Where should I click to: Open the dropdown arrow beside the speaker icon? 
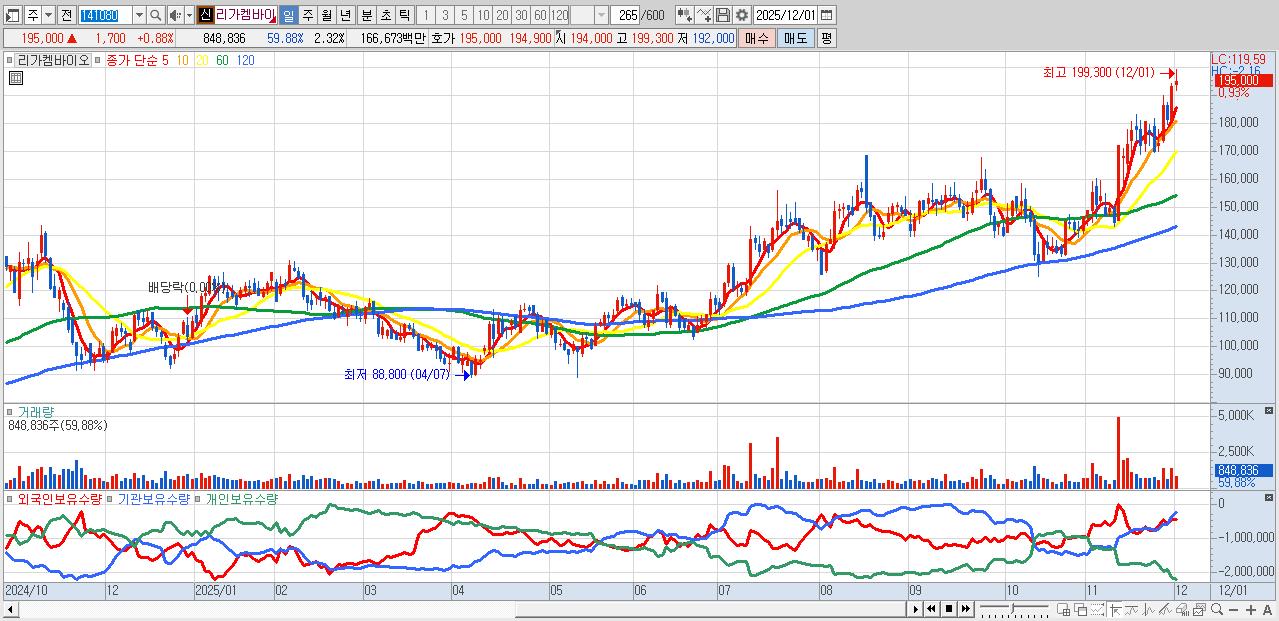click(190, 15)
